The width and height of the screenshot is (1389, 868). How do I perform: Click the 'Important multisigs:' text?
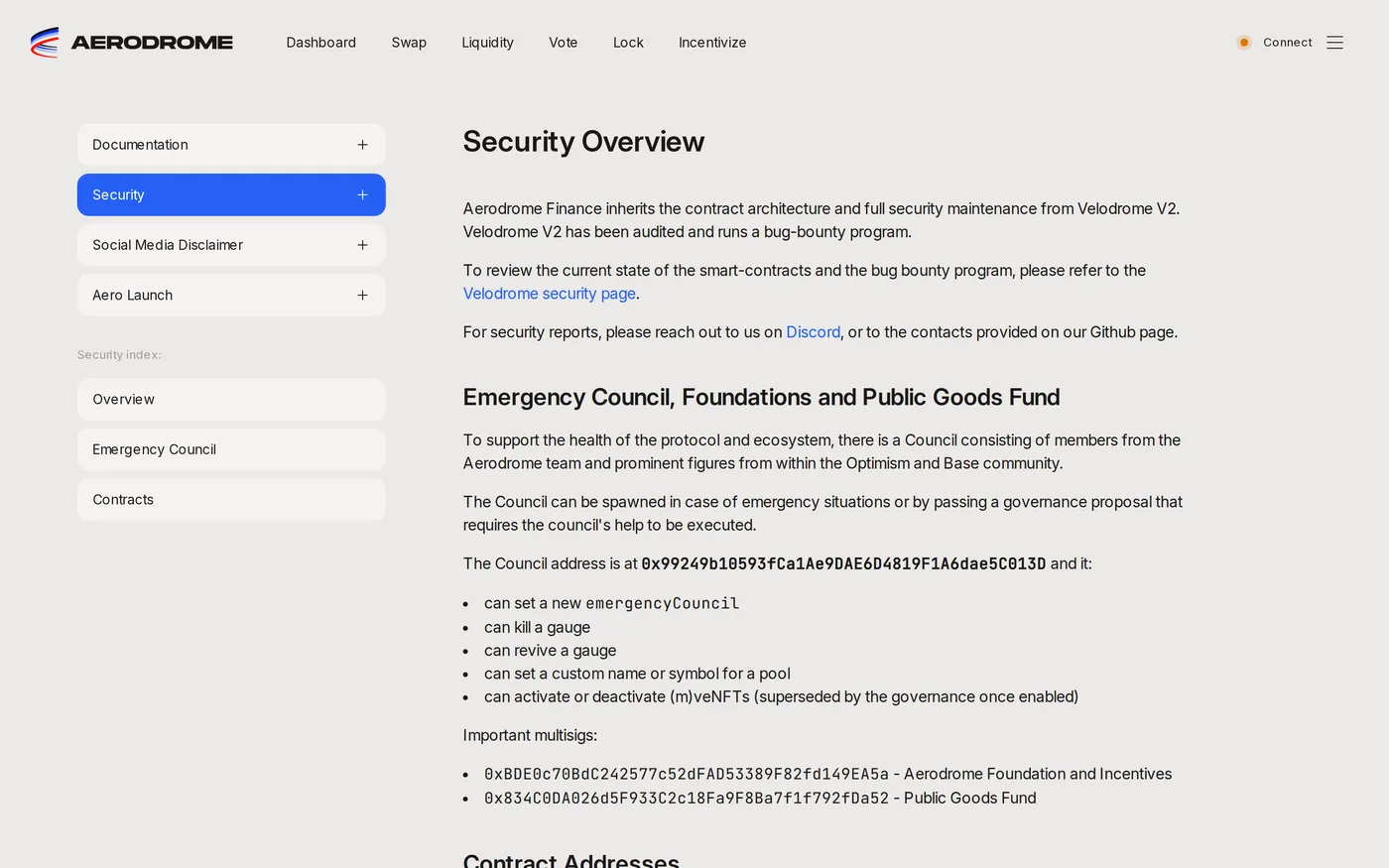pos(530,735)
